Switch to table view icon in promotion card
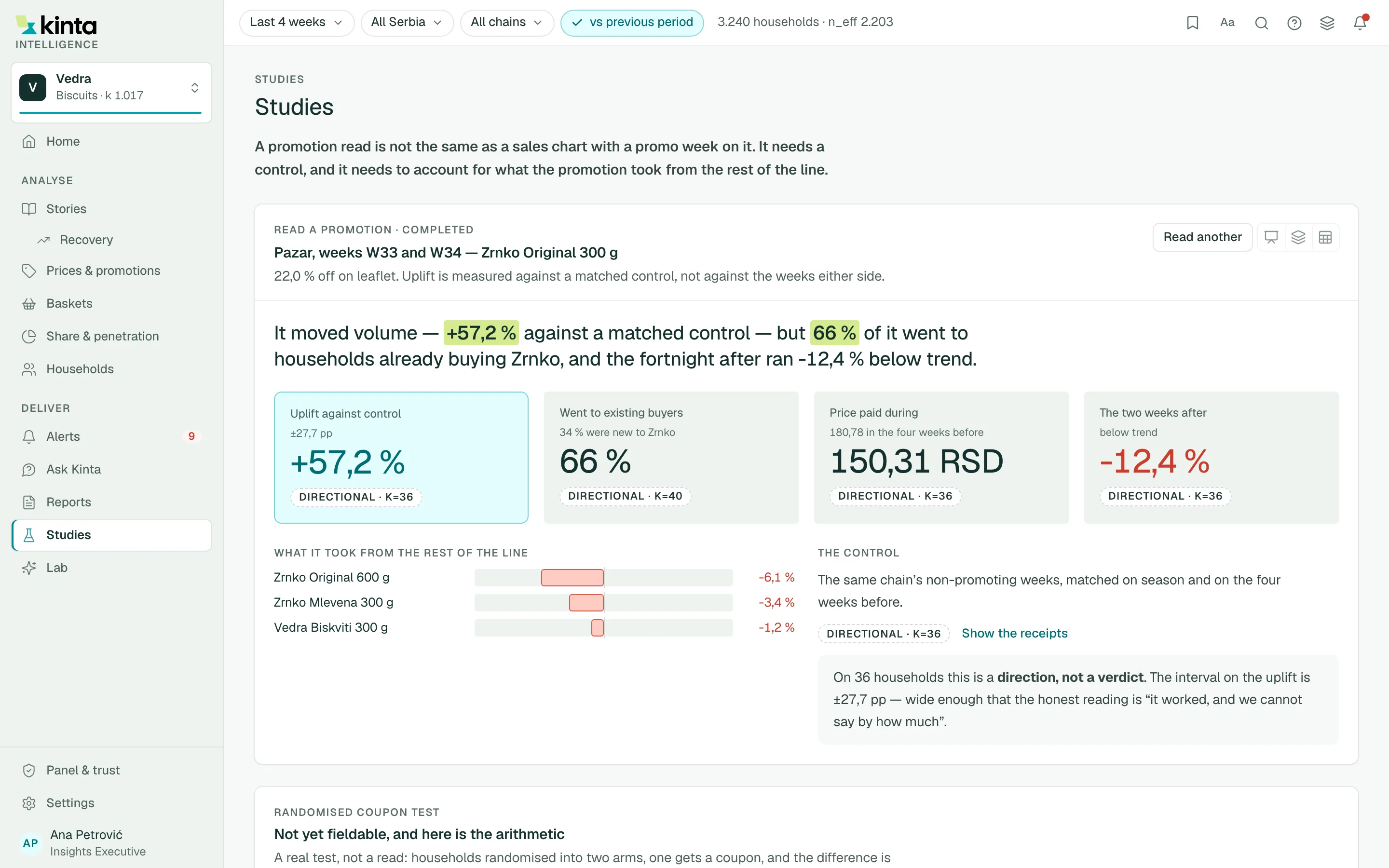 pos(1325,237)
